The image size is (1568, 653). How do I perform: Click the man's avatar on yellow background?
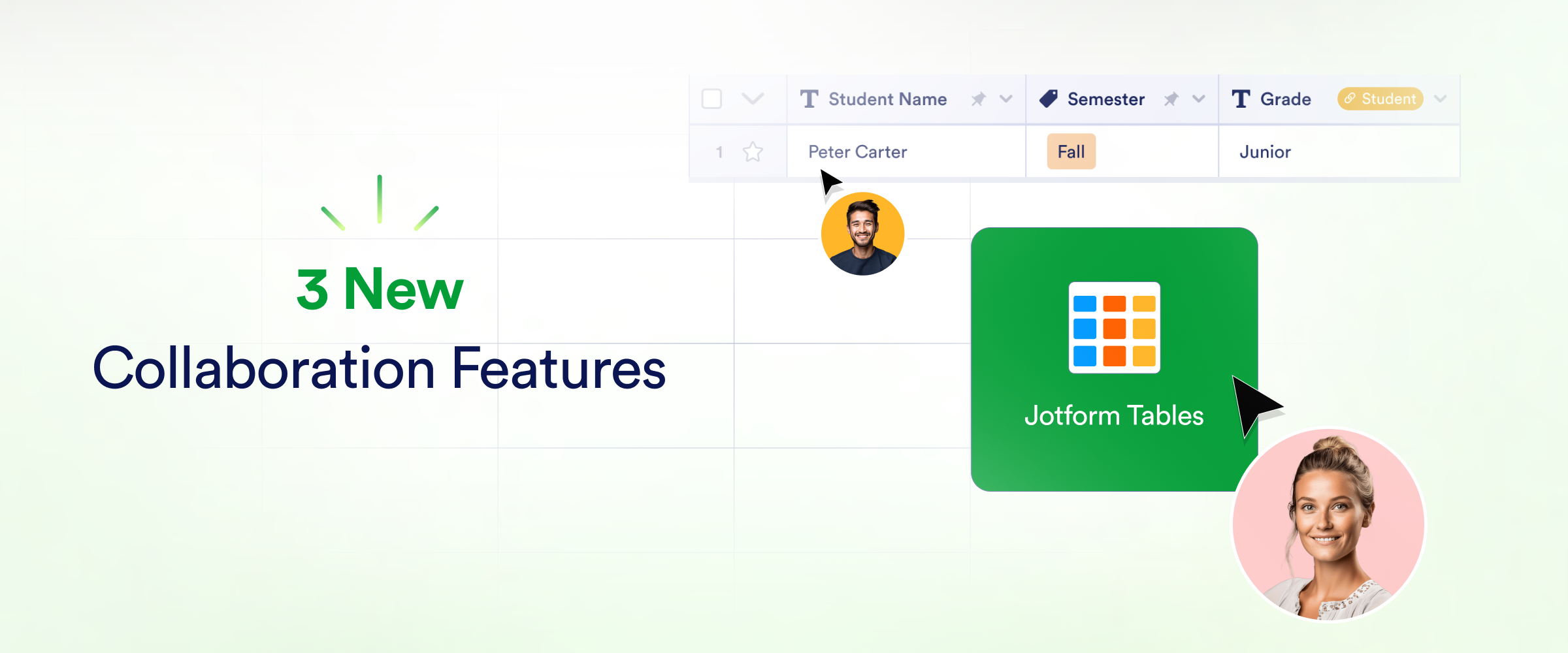[863, 234]
